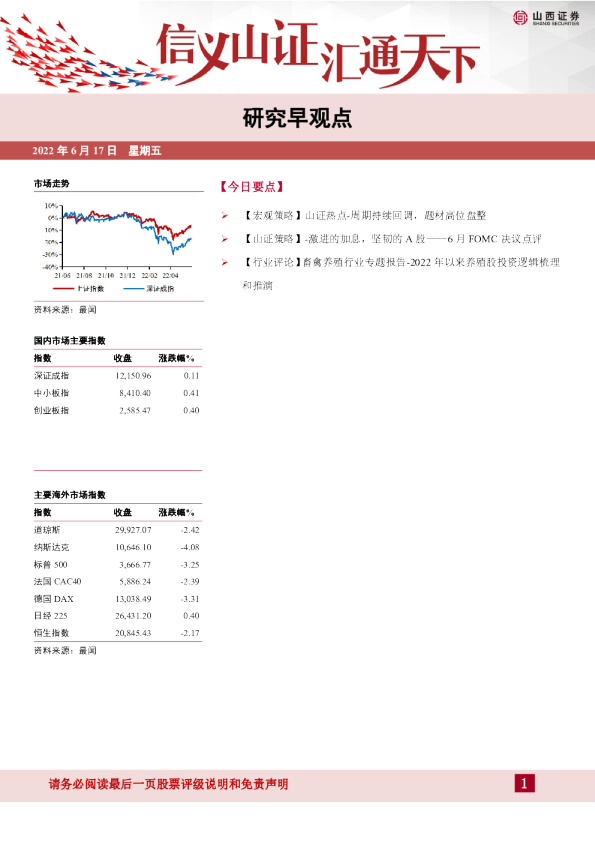Select the 纳斯达克 row in overseas table
The width and height of the screenshot is (595, 842).
(117, 547)
